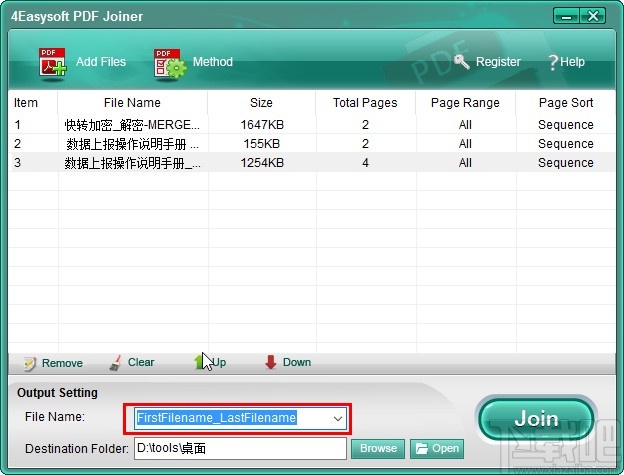The width and height of the screenshot is (624, 475).
Task: Click the 1647KB size cell
Action: coord(262,125)
